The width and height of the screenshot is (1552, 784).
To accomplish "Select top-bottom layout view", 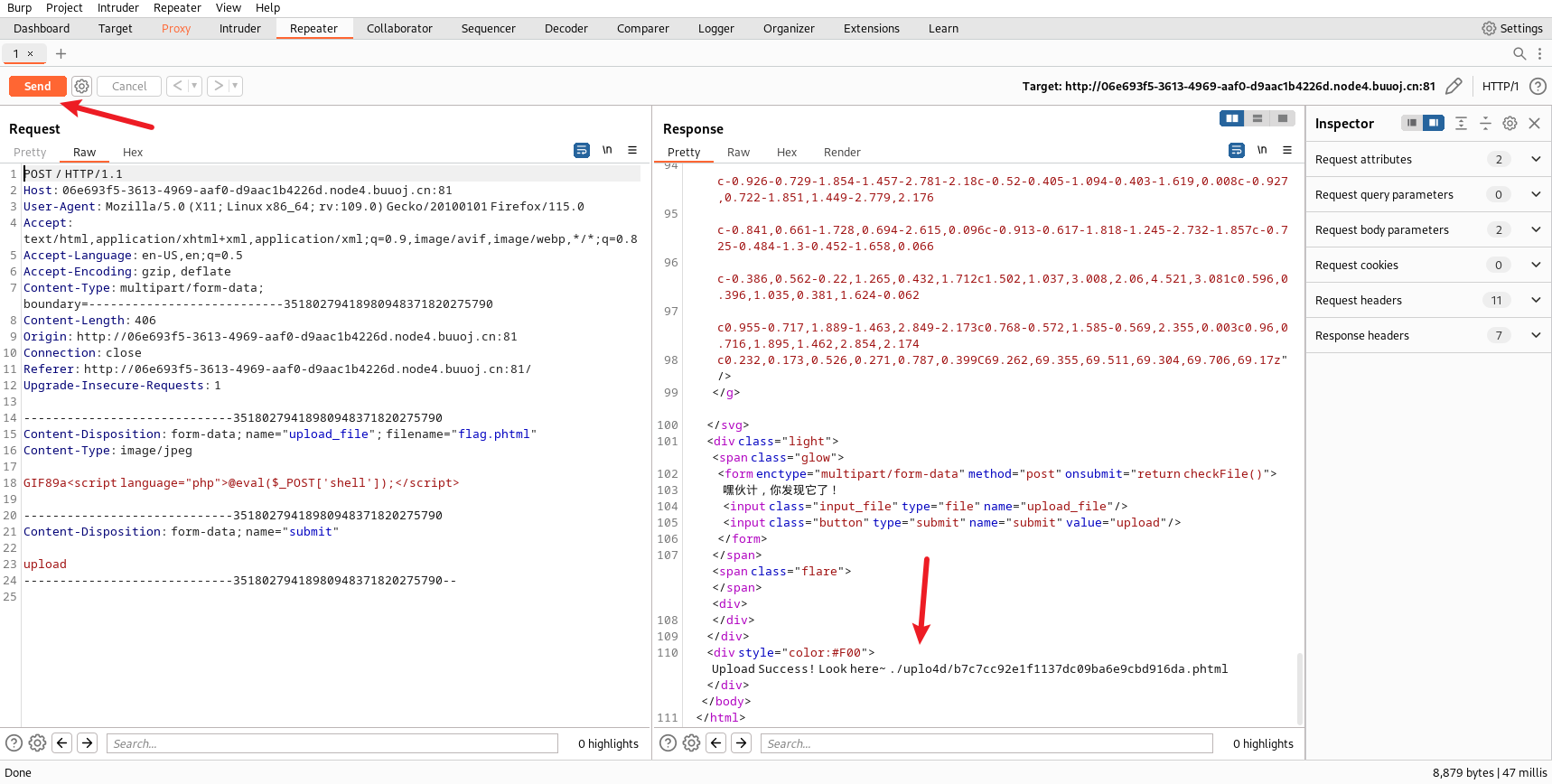I will [1257, 118].
